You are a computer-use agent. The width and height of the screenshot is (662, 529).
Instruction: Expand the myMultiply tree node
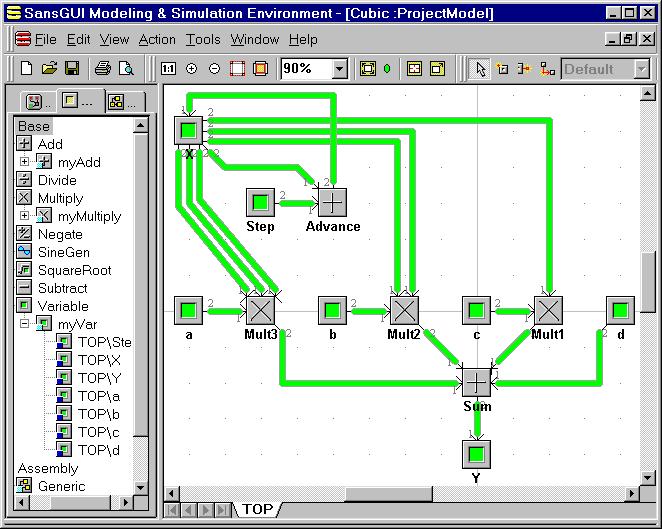point(25,216)
